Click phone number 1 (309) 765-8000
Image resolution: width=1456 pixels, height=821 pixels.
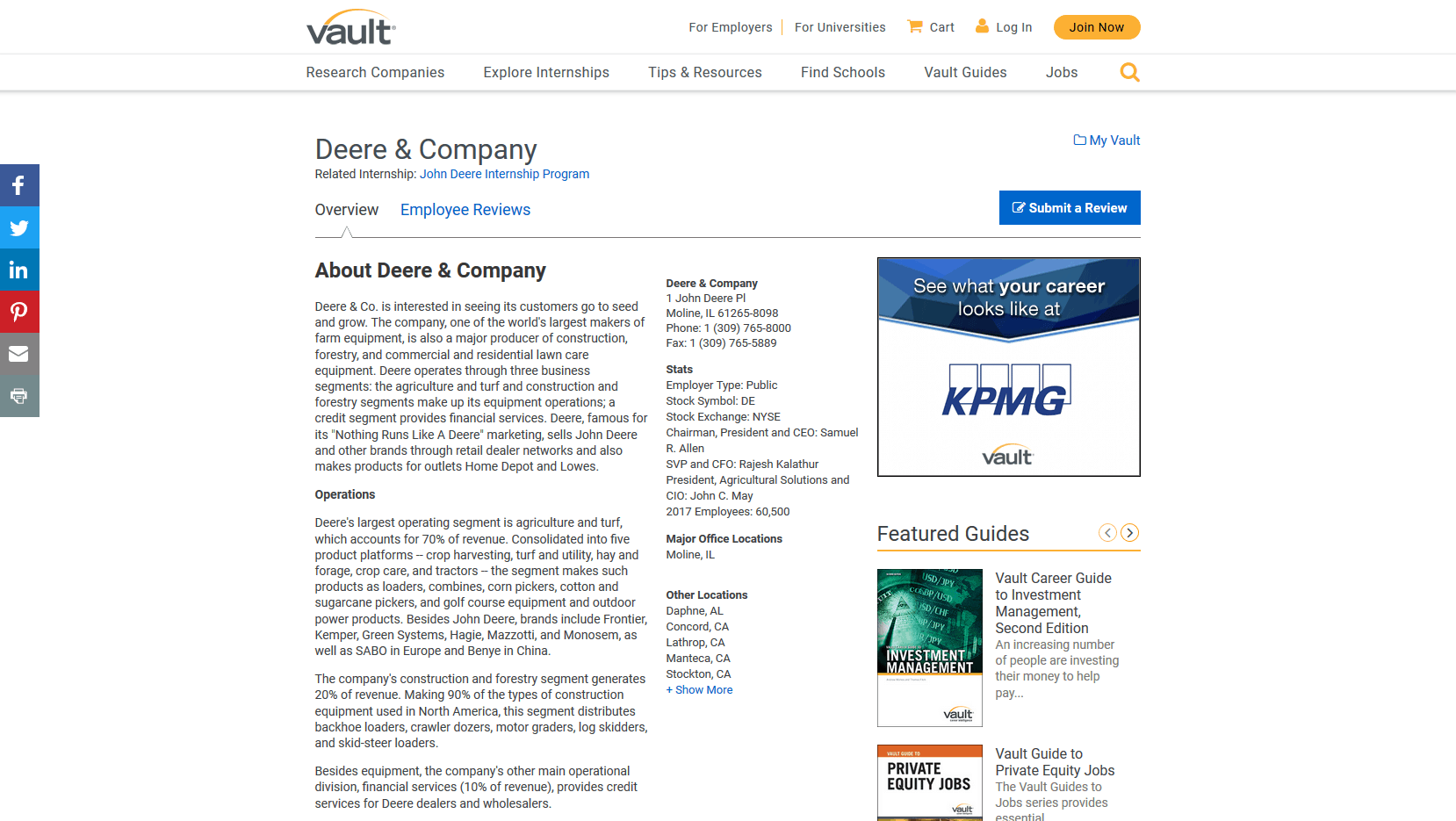[x=747, y=328]
